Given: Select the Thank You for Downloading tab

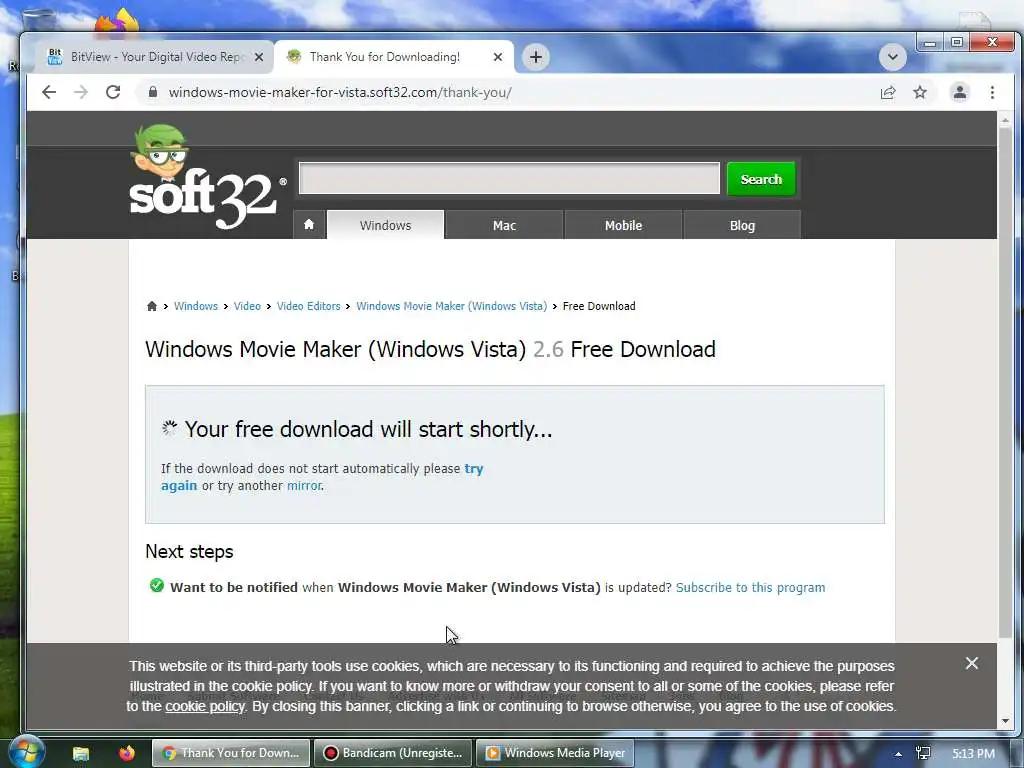Looking at the screenshot, I should (x=394, y=57).
